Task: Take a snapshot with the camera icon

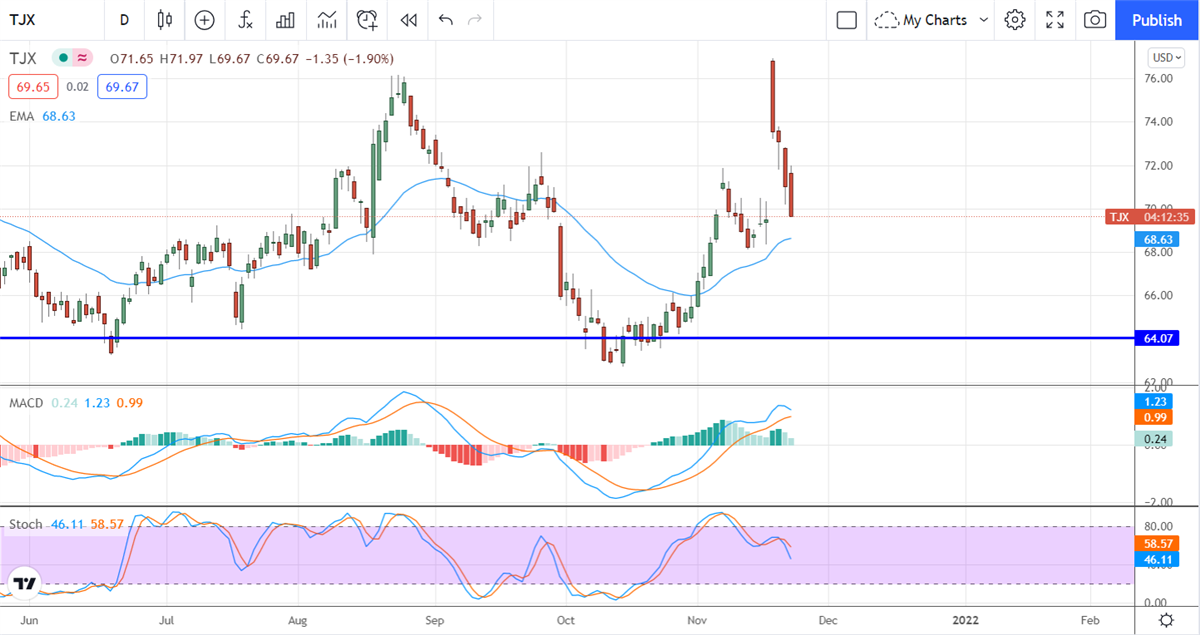Action: click(x=1095, y=19)
